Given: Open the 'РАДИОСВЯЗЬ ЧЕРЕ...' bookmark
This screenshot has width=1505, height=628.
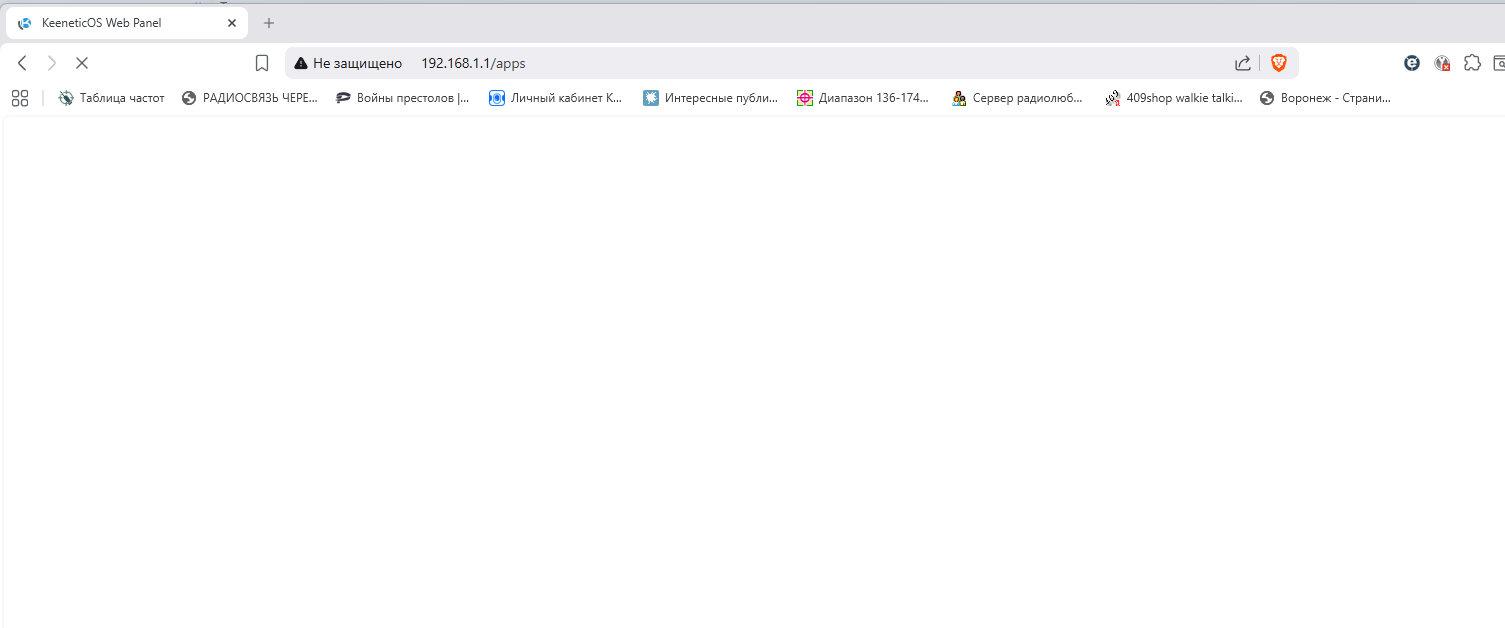Looking at the screenshot, I should 250,98.
